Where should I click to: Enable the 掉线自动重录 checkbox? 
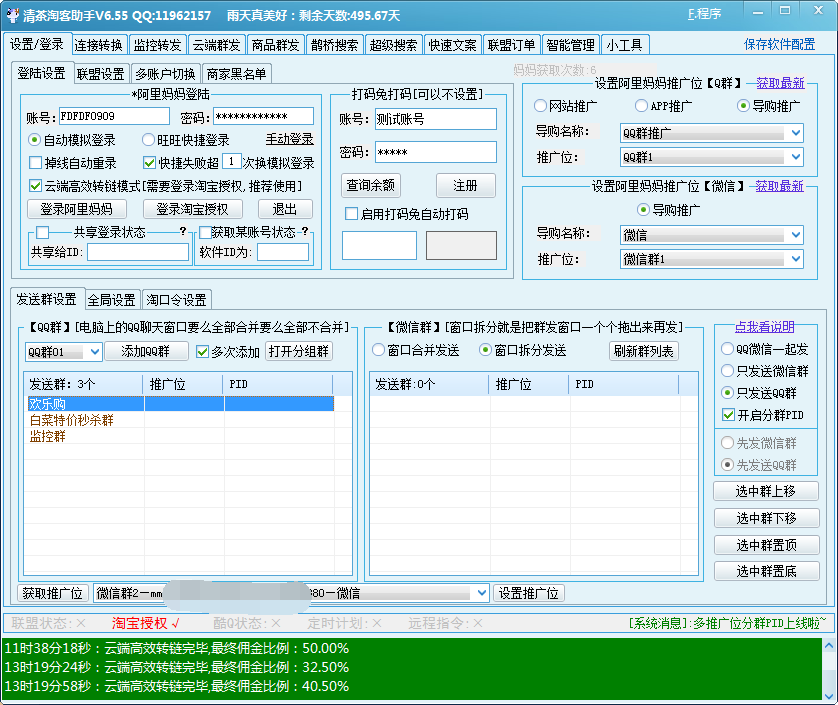36,163
